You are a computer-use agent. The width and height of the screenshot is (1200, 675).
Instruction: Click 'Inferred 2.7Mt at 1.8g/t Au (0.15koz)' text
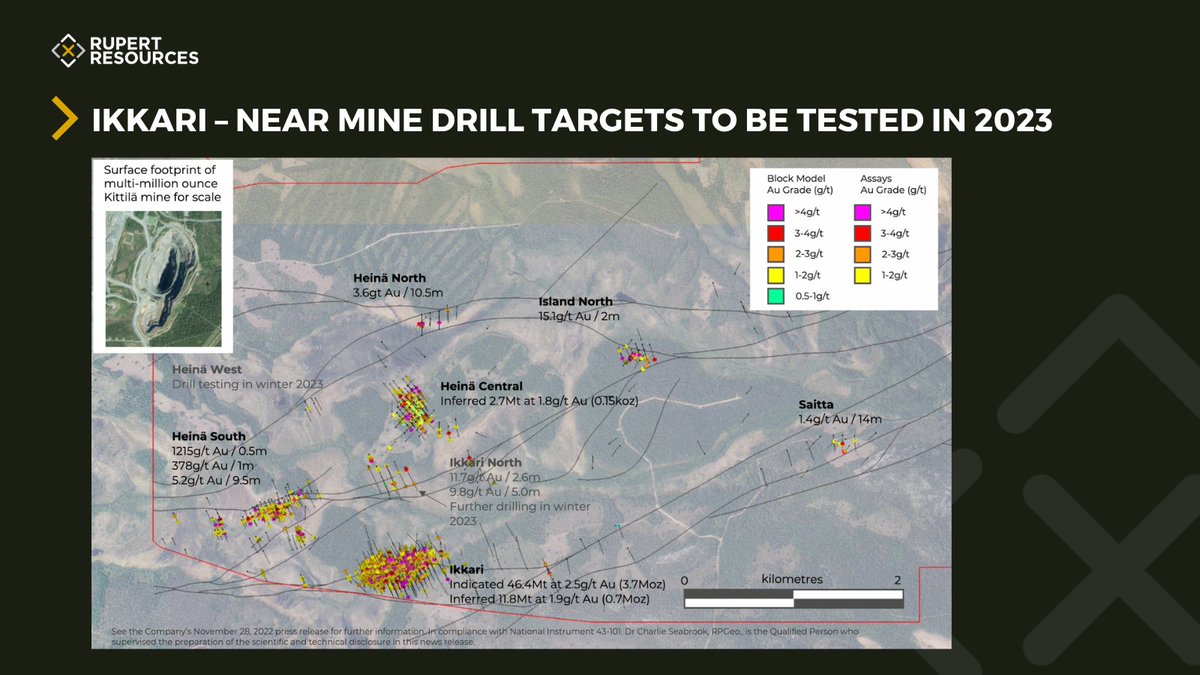click(539, 400)
